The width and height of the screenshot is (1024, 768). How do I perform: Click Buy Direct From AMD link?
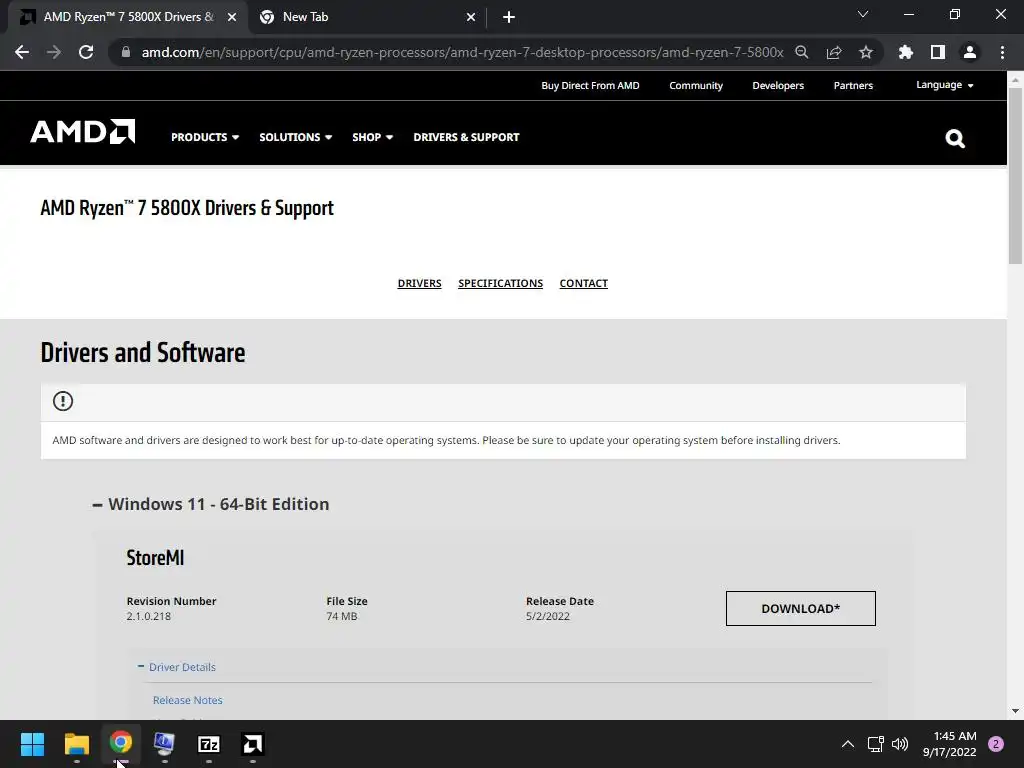[x=590, y=86]
